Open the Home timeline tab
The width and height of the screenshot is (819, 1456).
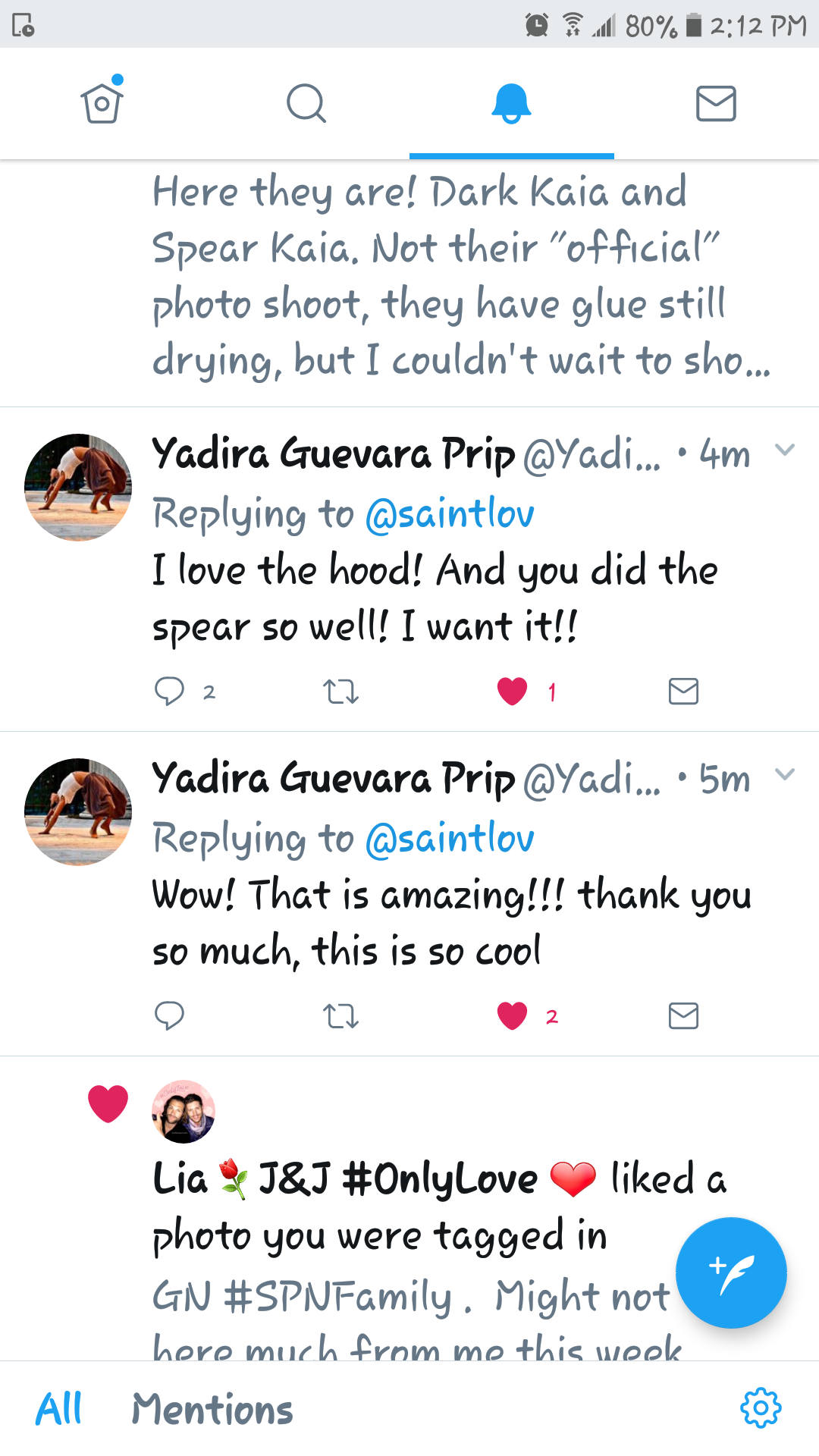tap(102, 103)
